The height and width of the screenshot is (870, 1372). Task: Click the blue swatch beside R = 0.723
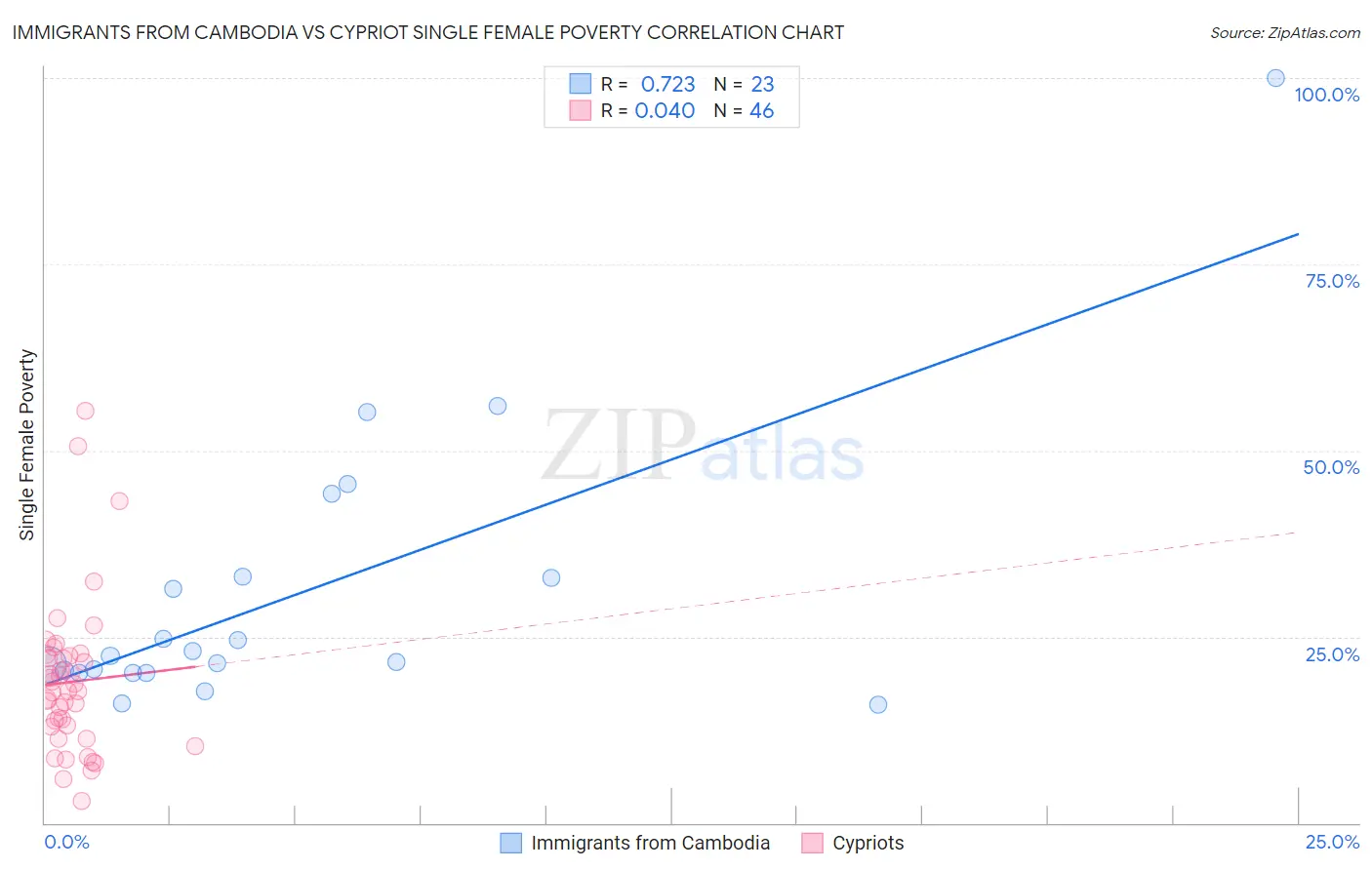tap(581, 84)
